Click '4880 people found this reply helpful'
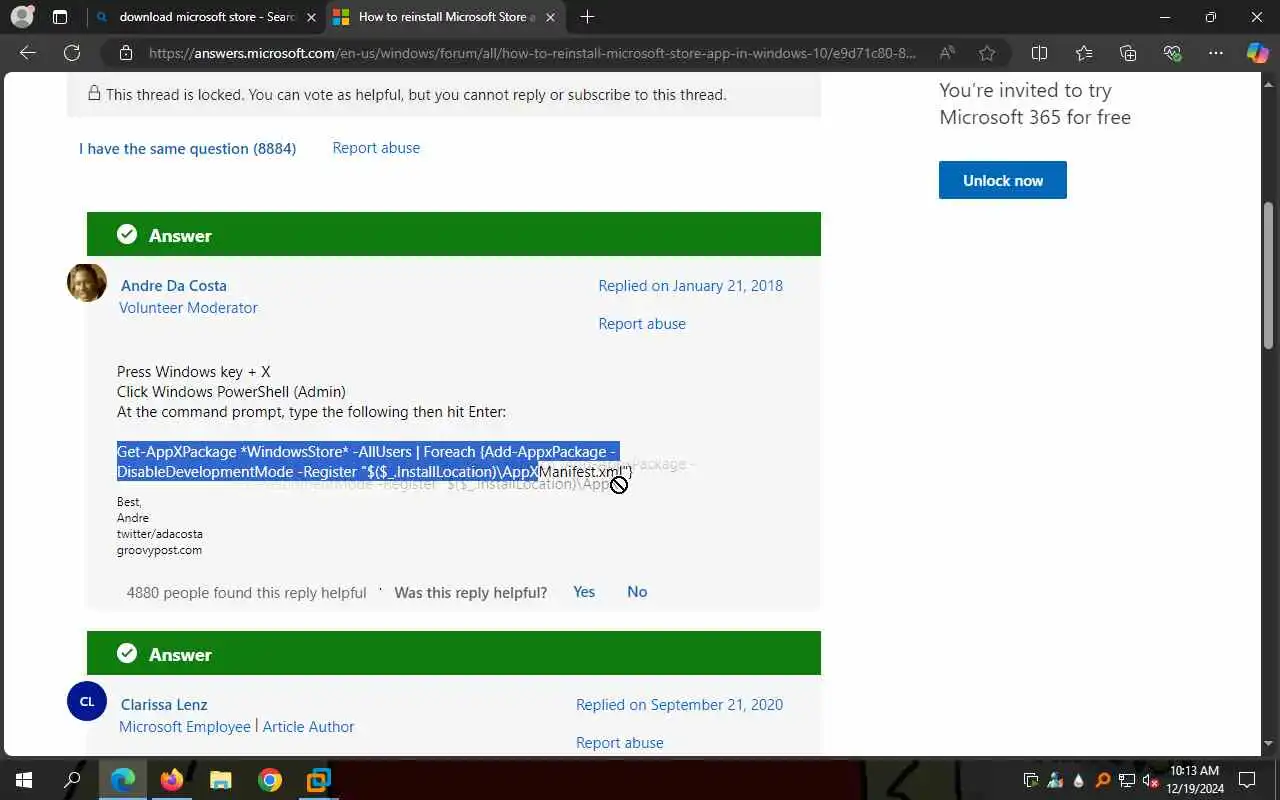The image size is (1280, 800). 247,592
